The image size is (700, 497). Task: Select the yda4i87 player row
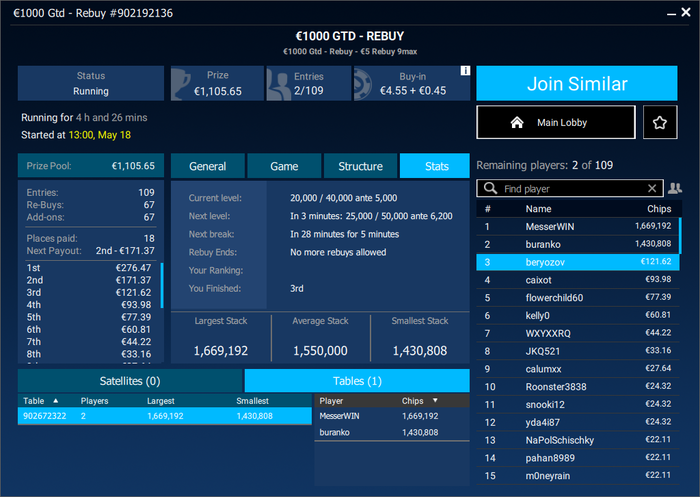pyautogui.click(x=578, y=422)
